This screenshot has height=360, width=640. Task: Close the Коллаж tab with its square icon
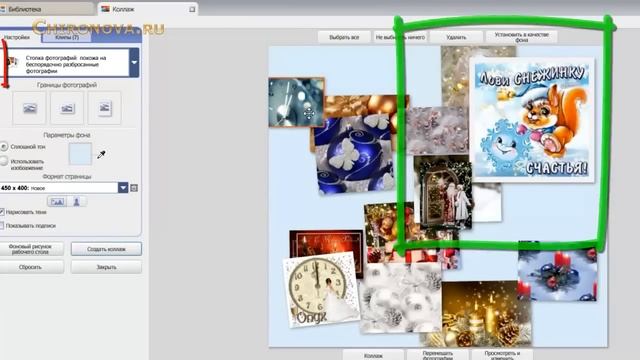coord(192,9)
